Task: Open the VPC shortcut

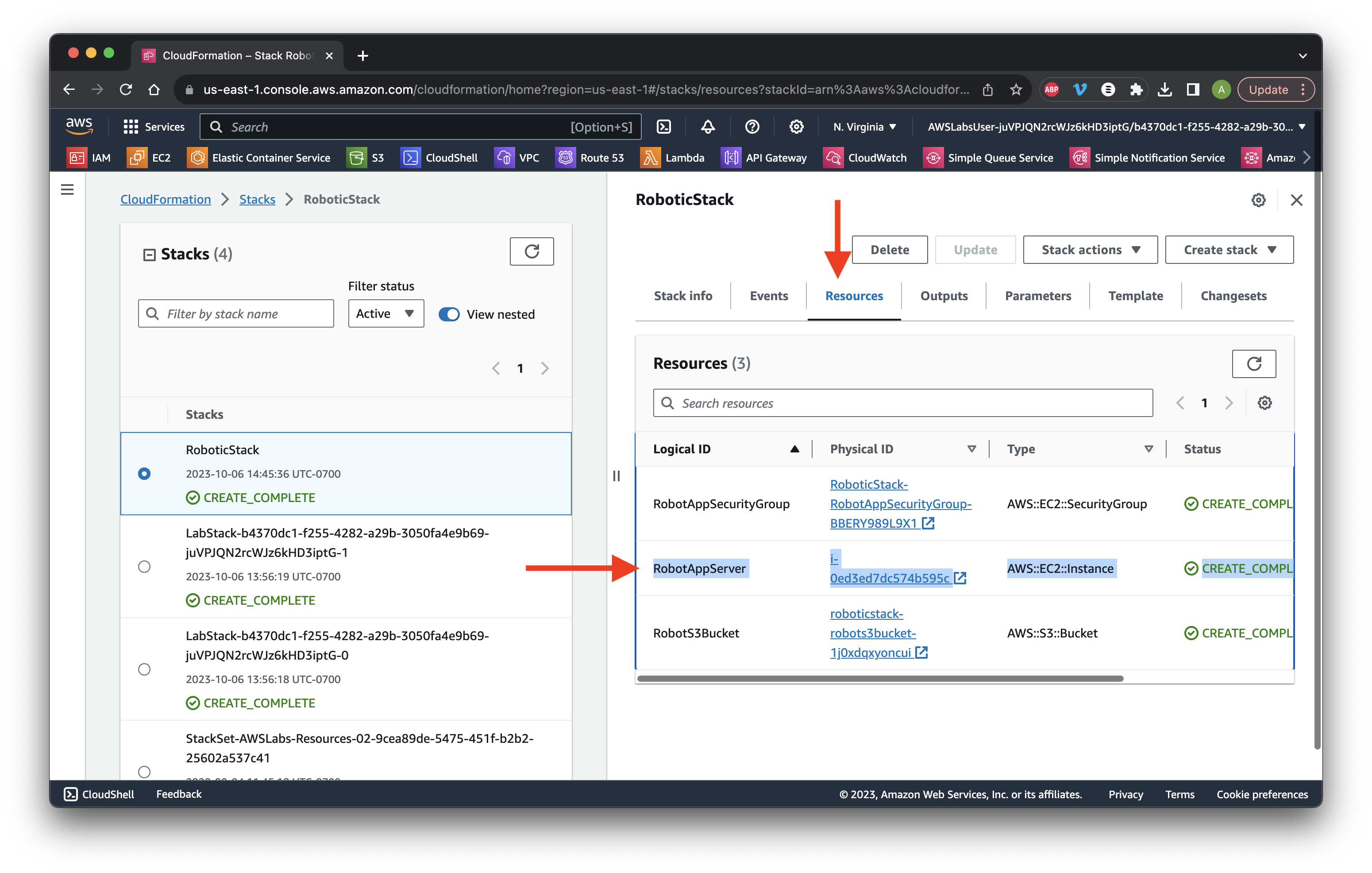Action: click(517, 158)
